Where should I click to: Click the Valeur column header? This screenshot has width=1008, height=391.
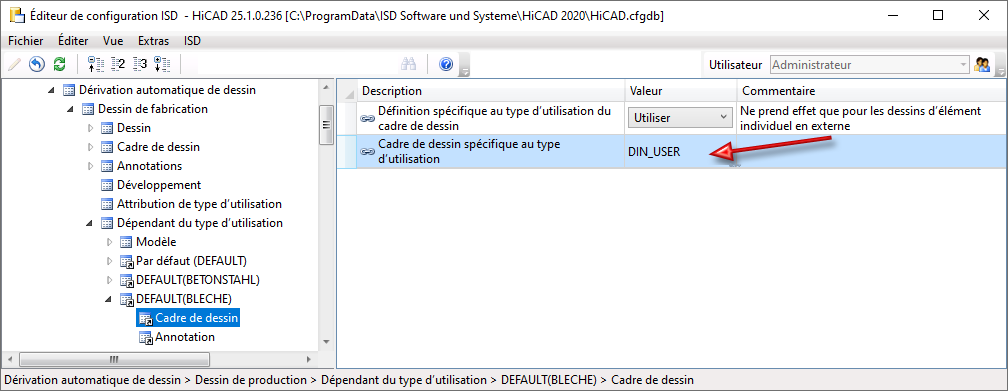coord(681,91)
